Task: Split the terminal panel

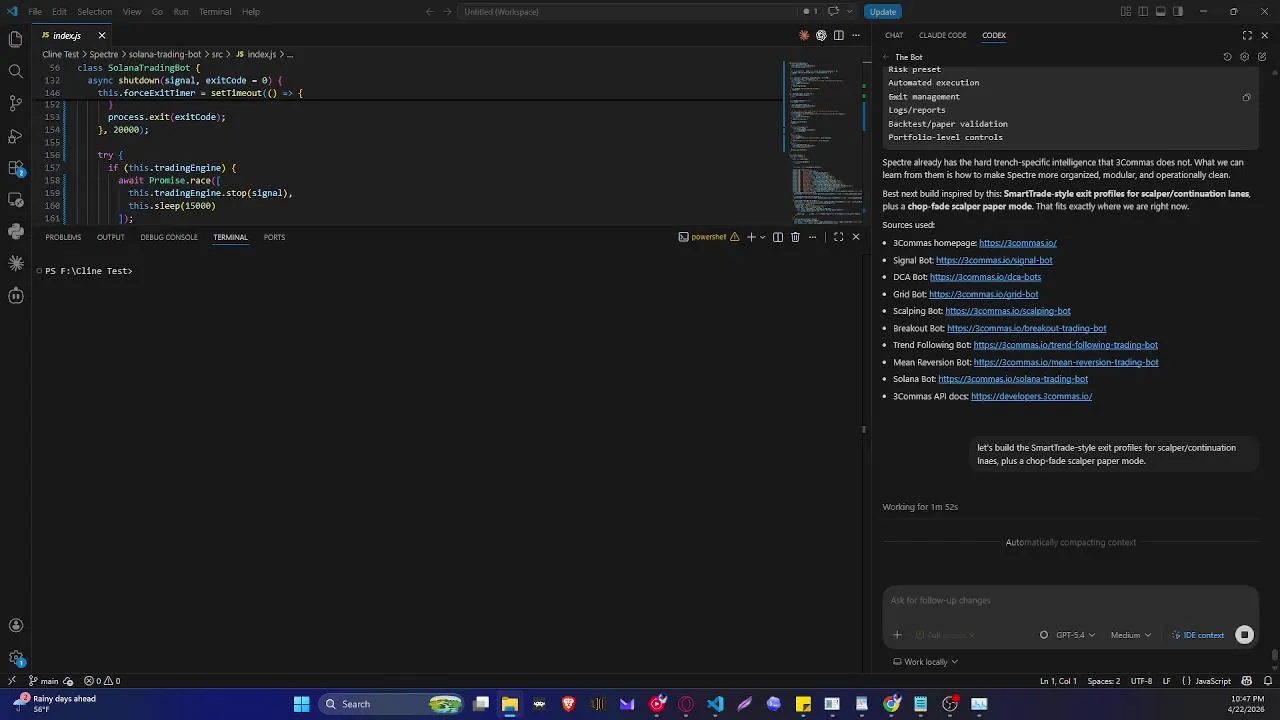Action: pyautogui.click(x=778, y=237)
